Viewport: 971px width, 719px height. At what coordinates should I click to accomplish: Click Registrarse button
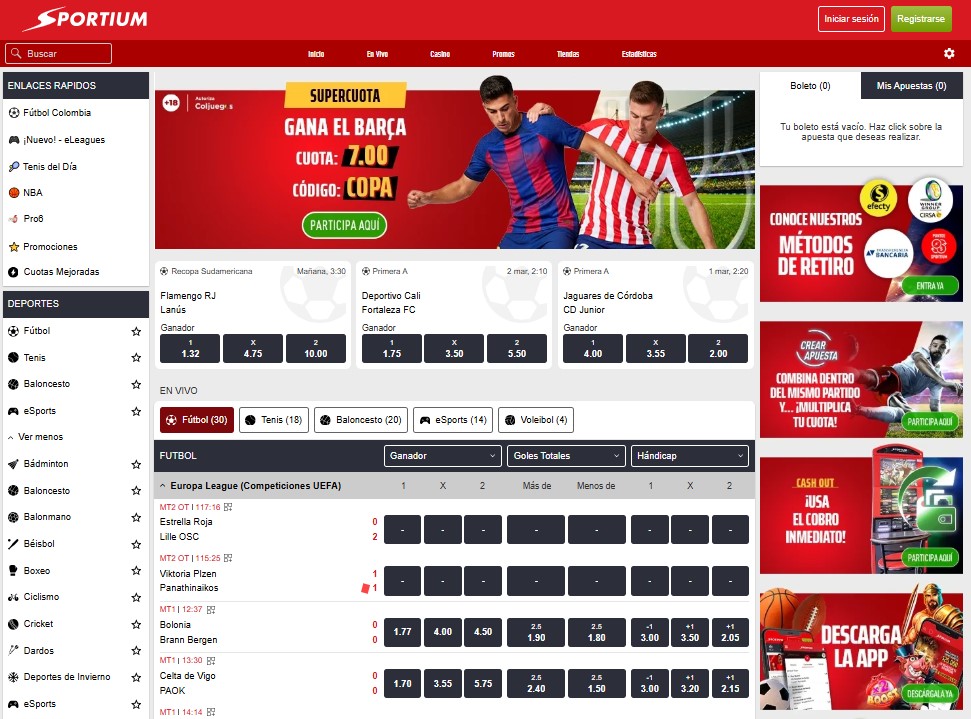[921, 19]
